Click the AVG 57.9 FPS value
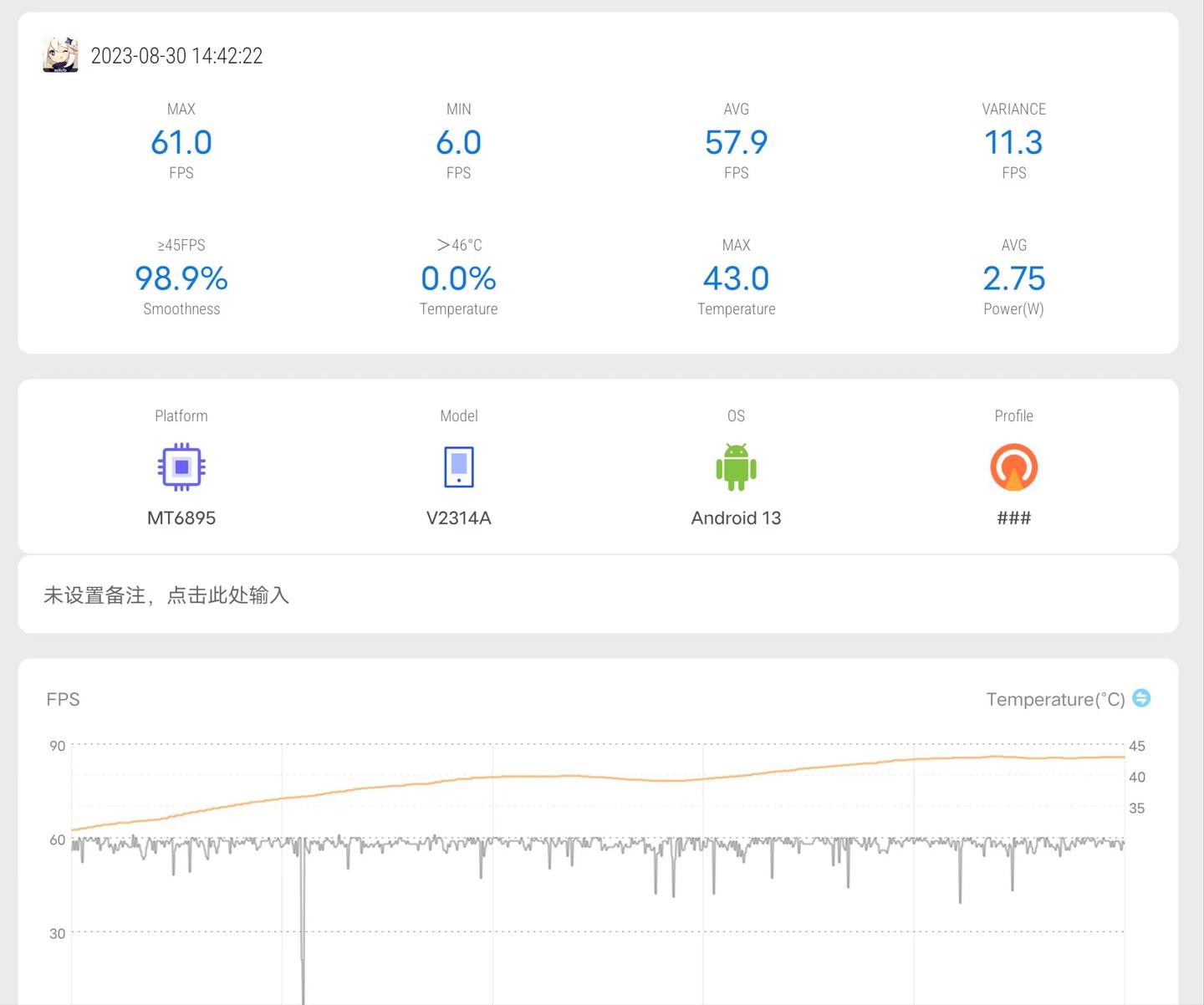Viewport: 1204px width, 1005px height. click(x=736, y=142)
